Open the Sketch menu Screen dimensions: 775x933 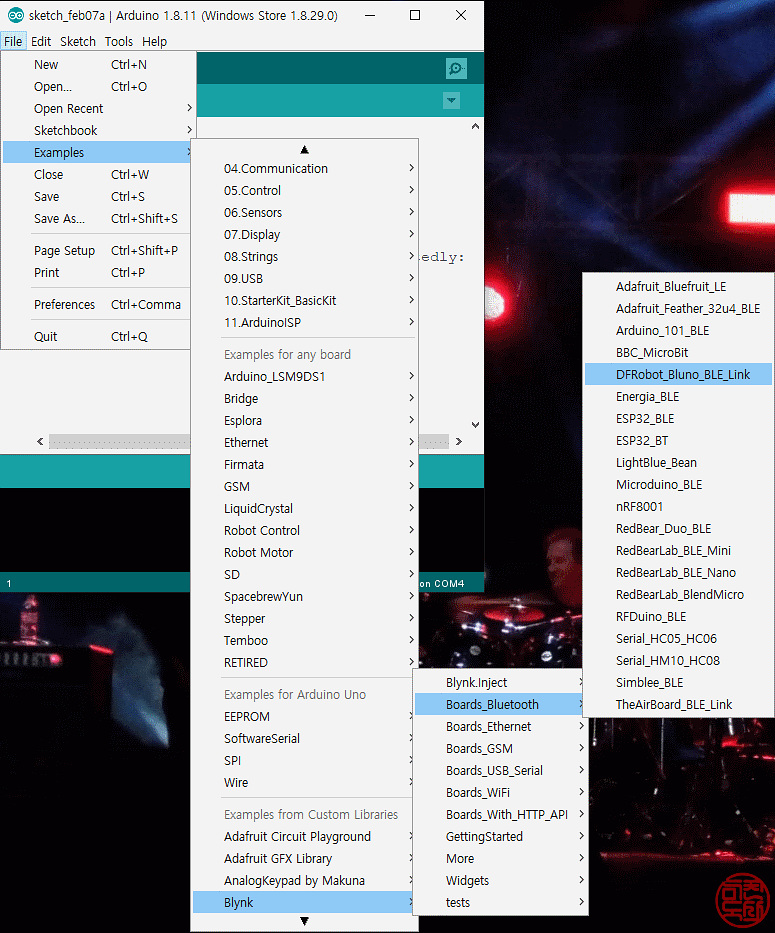(x=78, y=42)
